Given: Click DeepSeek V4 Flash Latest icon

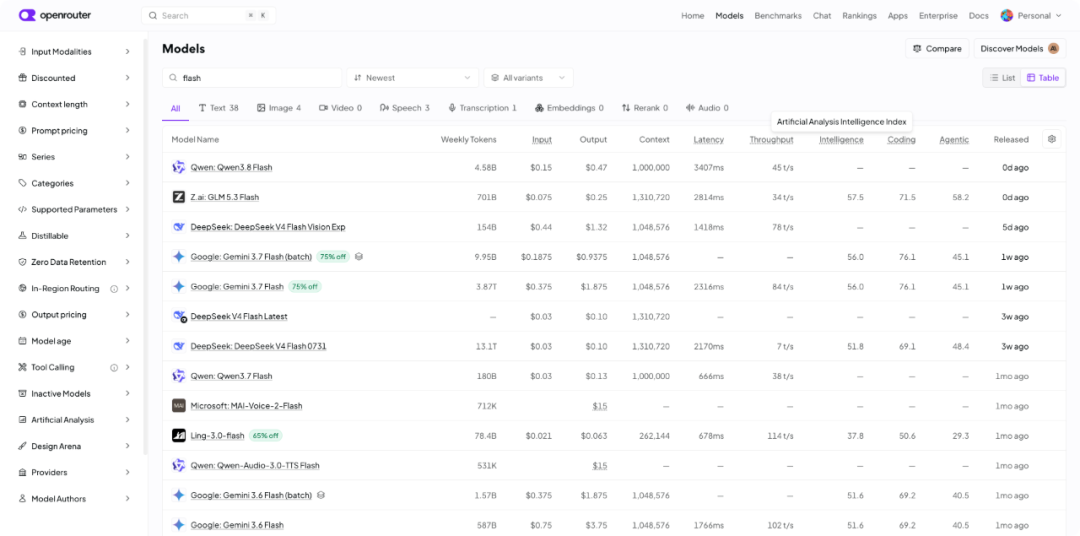Looking at the screenshot, I should [x=179, y=316].
